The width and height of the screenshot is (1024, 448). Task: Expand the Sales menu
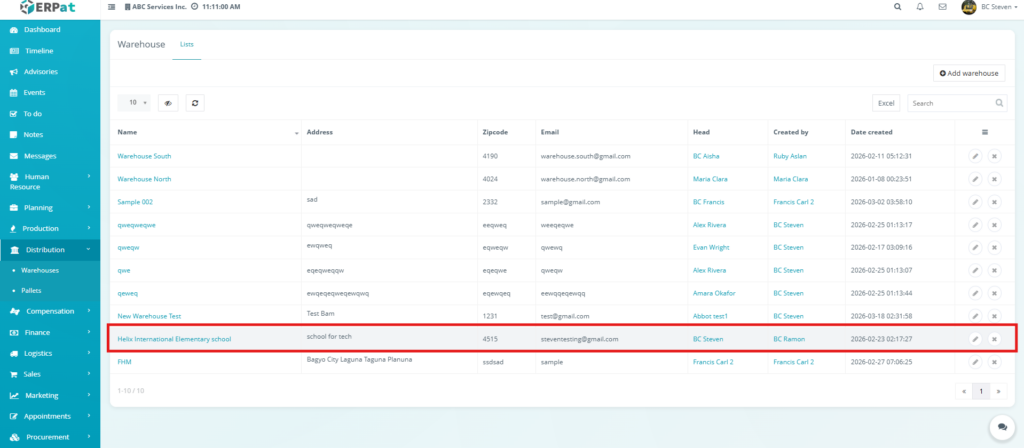50,374
